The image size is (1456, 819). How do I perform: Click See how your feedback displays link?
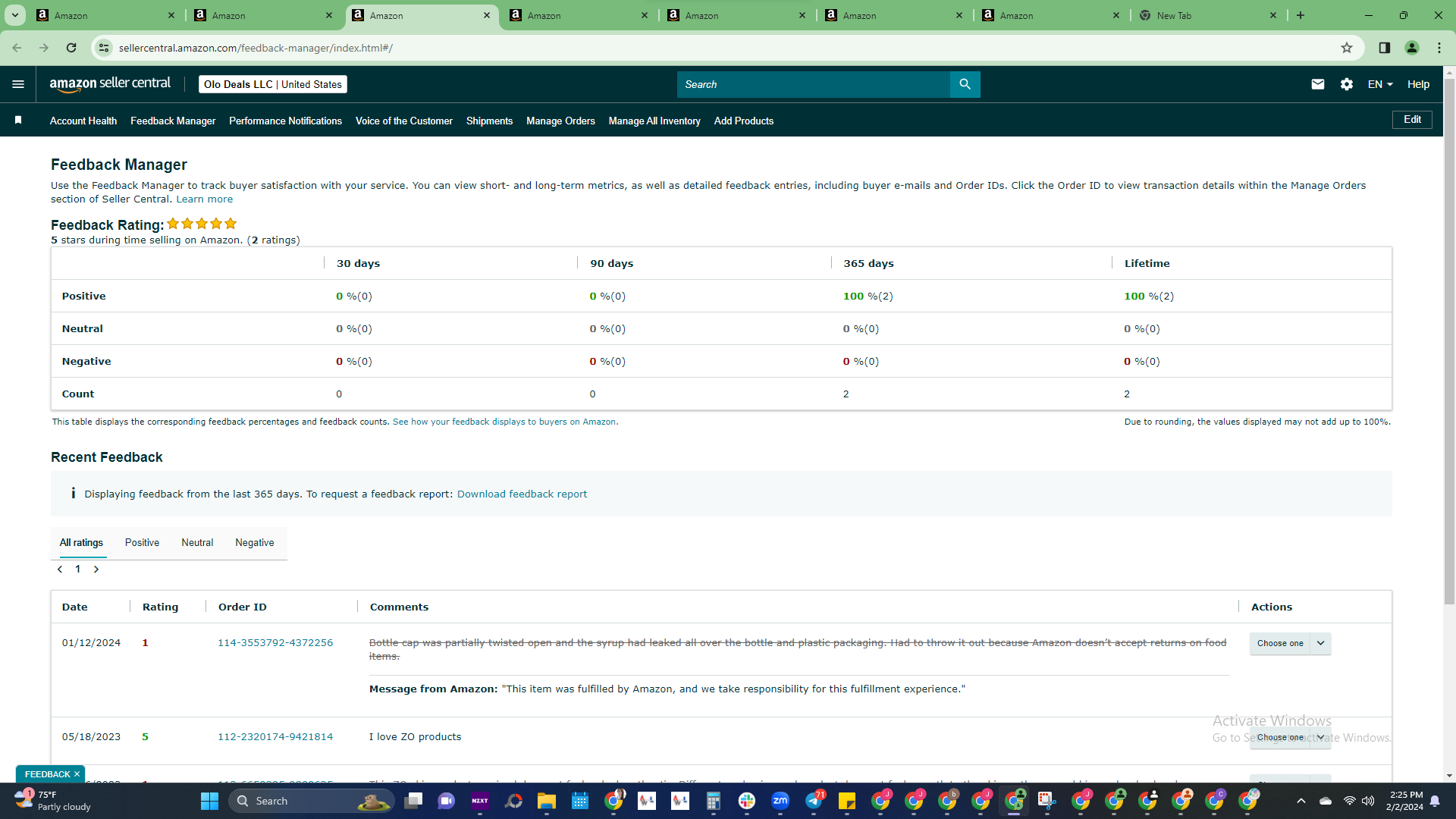coord(504,422)
